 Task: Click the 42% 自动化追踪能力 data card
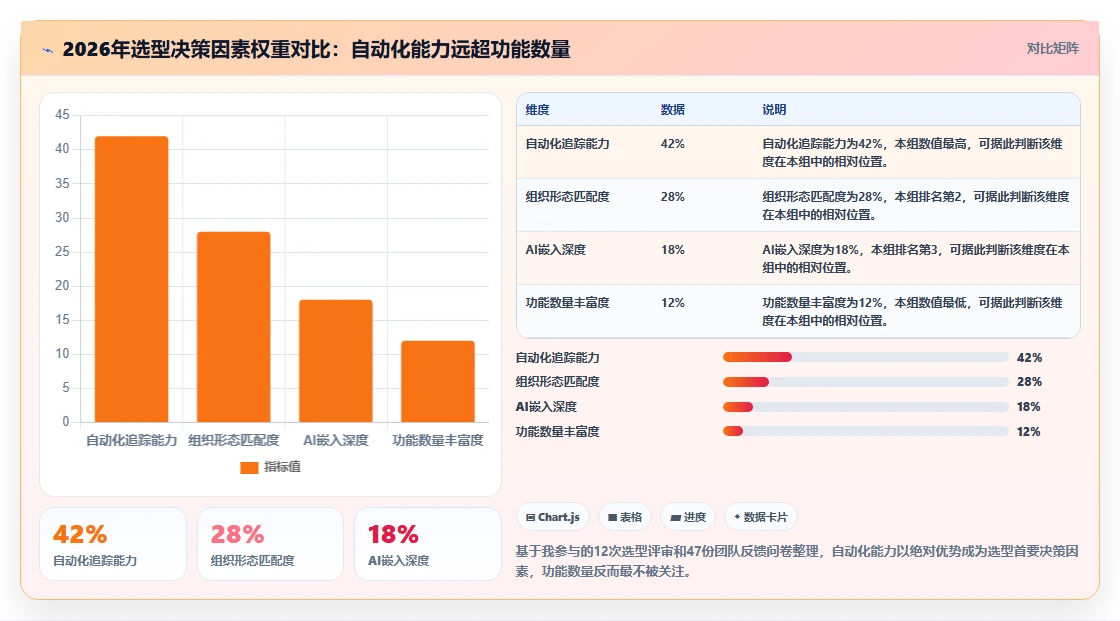pyautogui.click(x=113, y=544)
